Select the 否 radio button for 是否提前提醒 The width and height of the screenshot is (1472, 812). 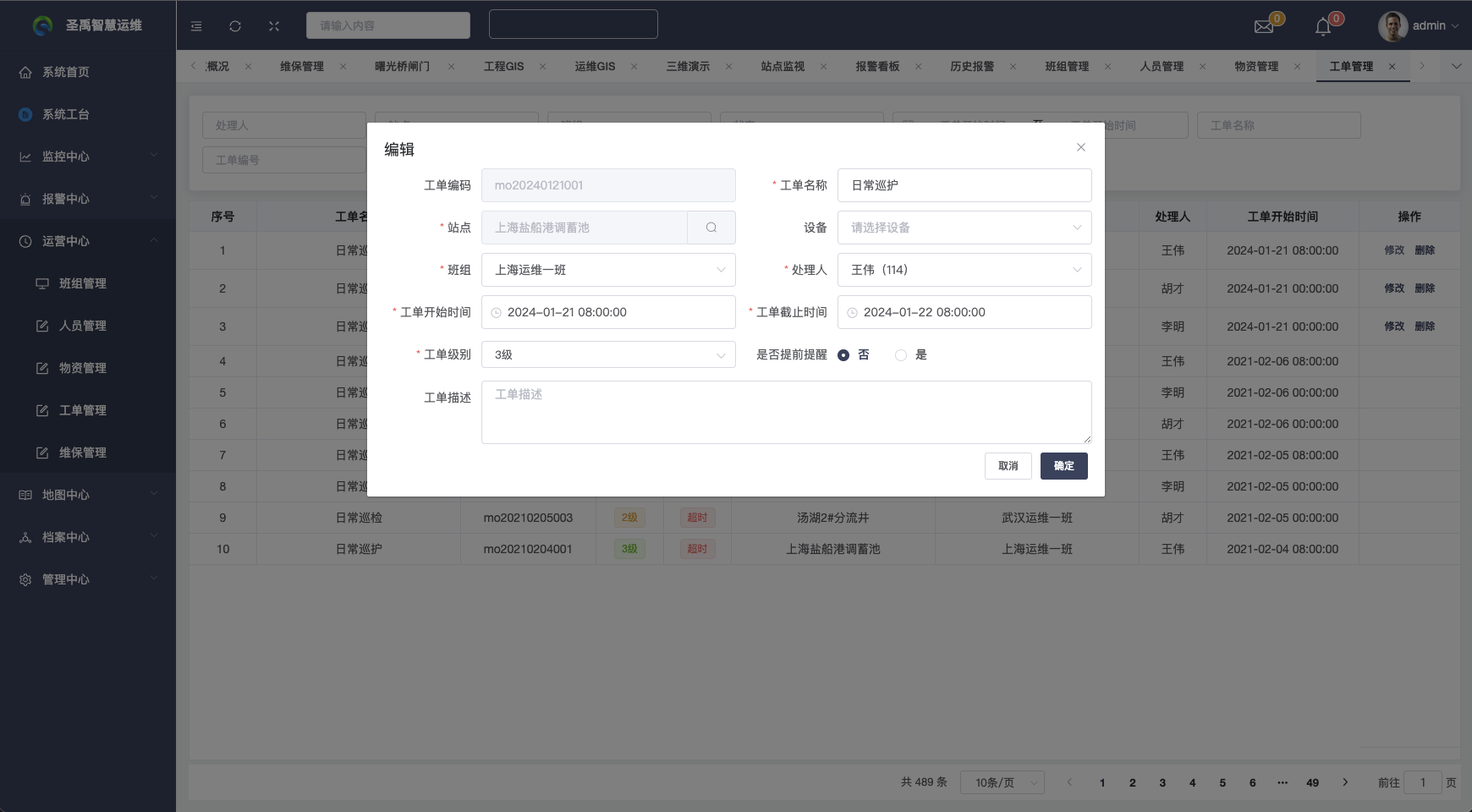(x=843, y=355)
